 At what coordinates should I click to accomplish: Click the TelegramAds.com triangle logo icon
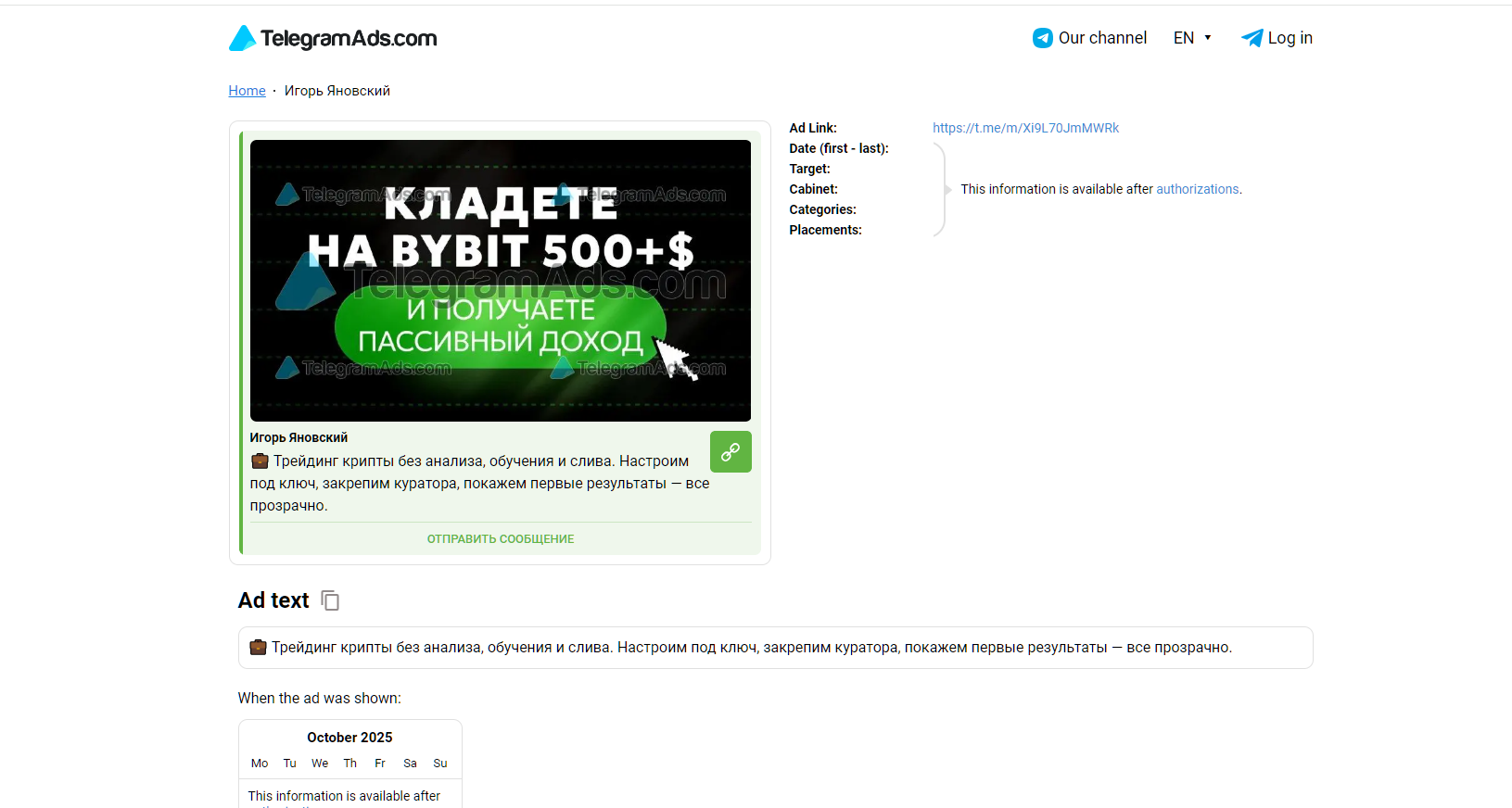[x=242, y=38]
